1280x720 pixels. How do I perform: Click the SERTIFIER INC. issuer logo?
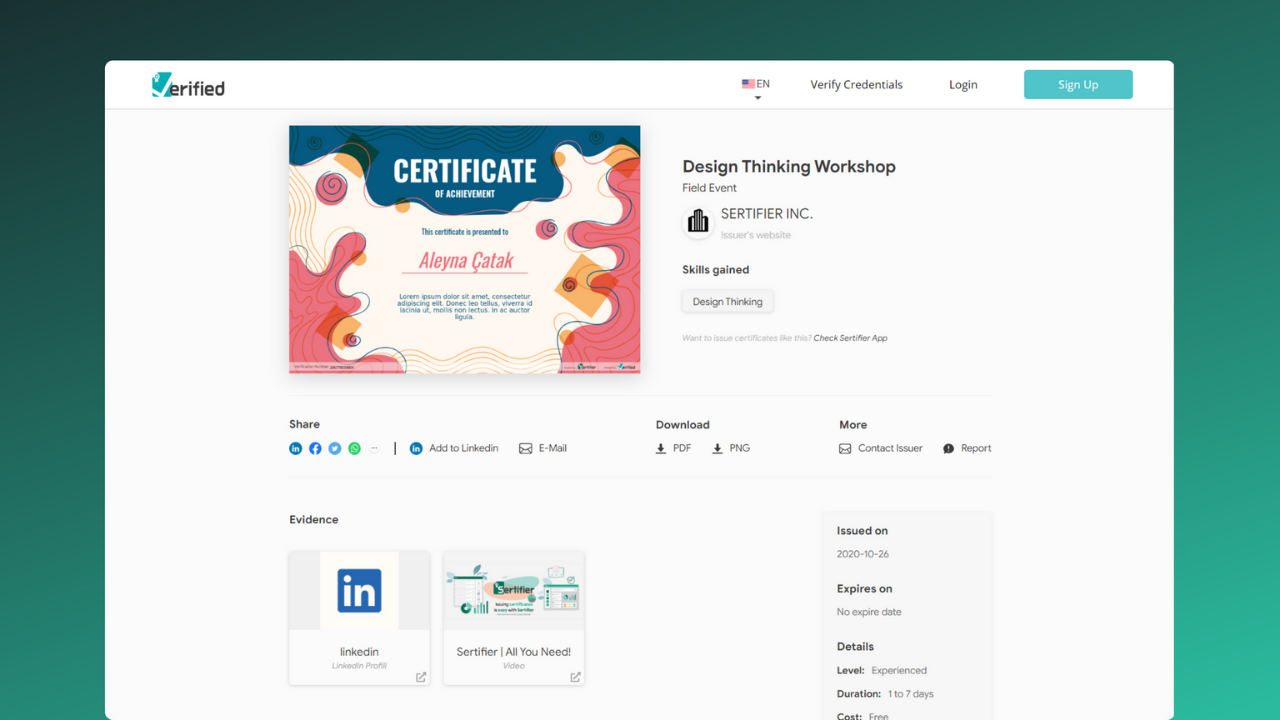click(x=698, y=222)
